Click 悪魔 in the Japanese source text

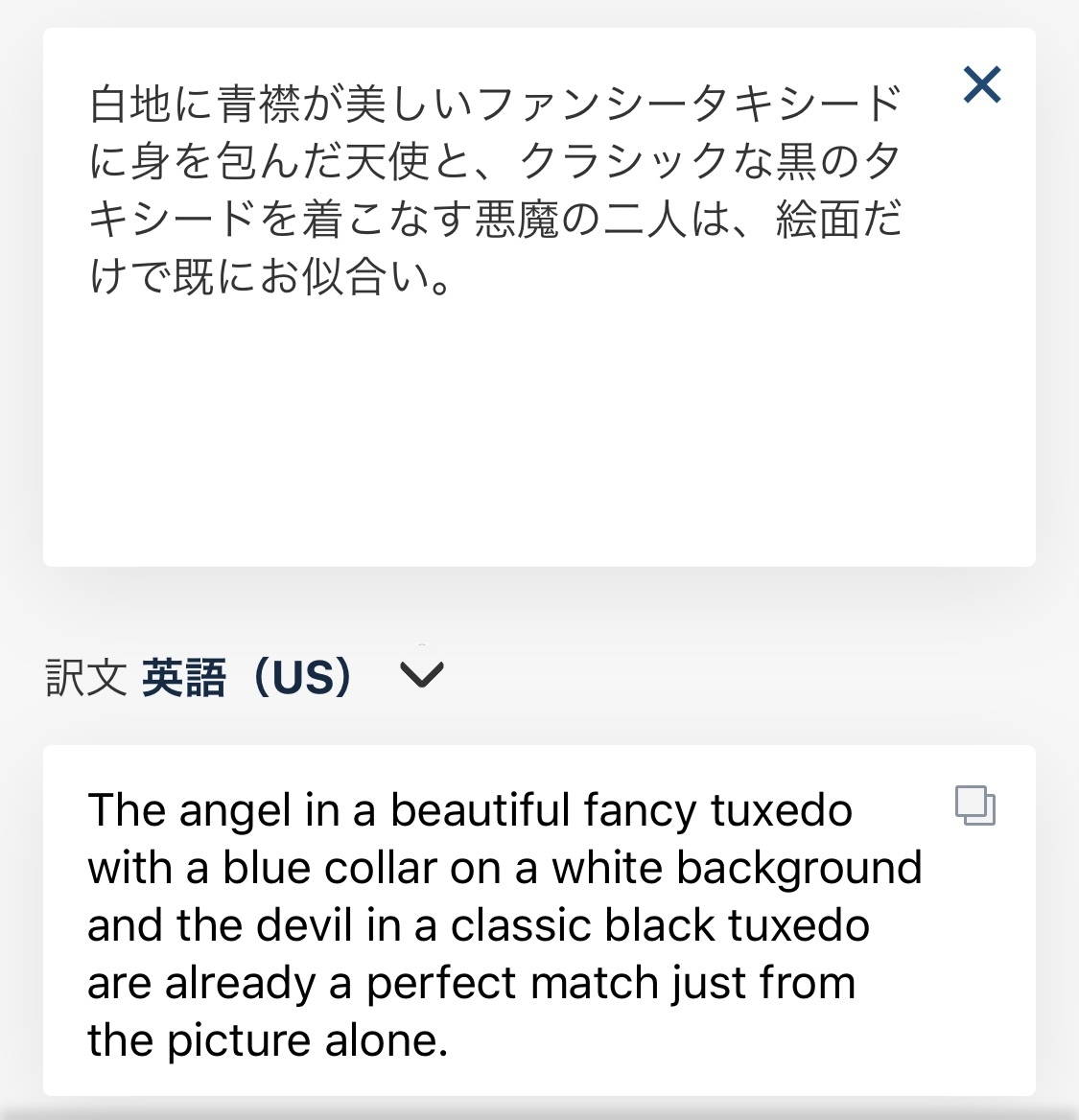516,220
